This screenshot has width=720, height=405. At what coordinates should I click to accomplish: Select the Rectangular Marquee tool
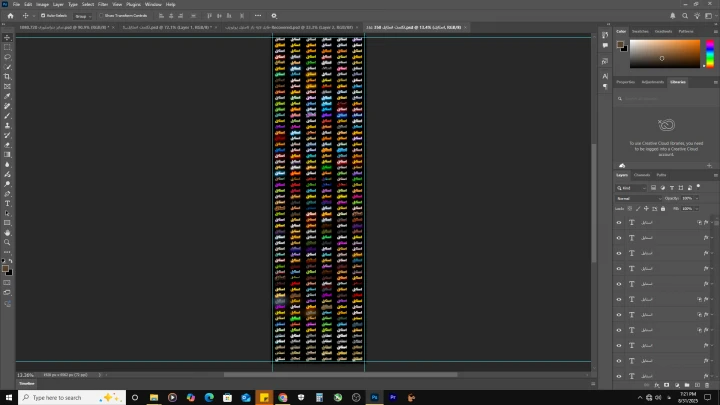(x=7, y=47)
